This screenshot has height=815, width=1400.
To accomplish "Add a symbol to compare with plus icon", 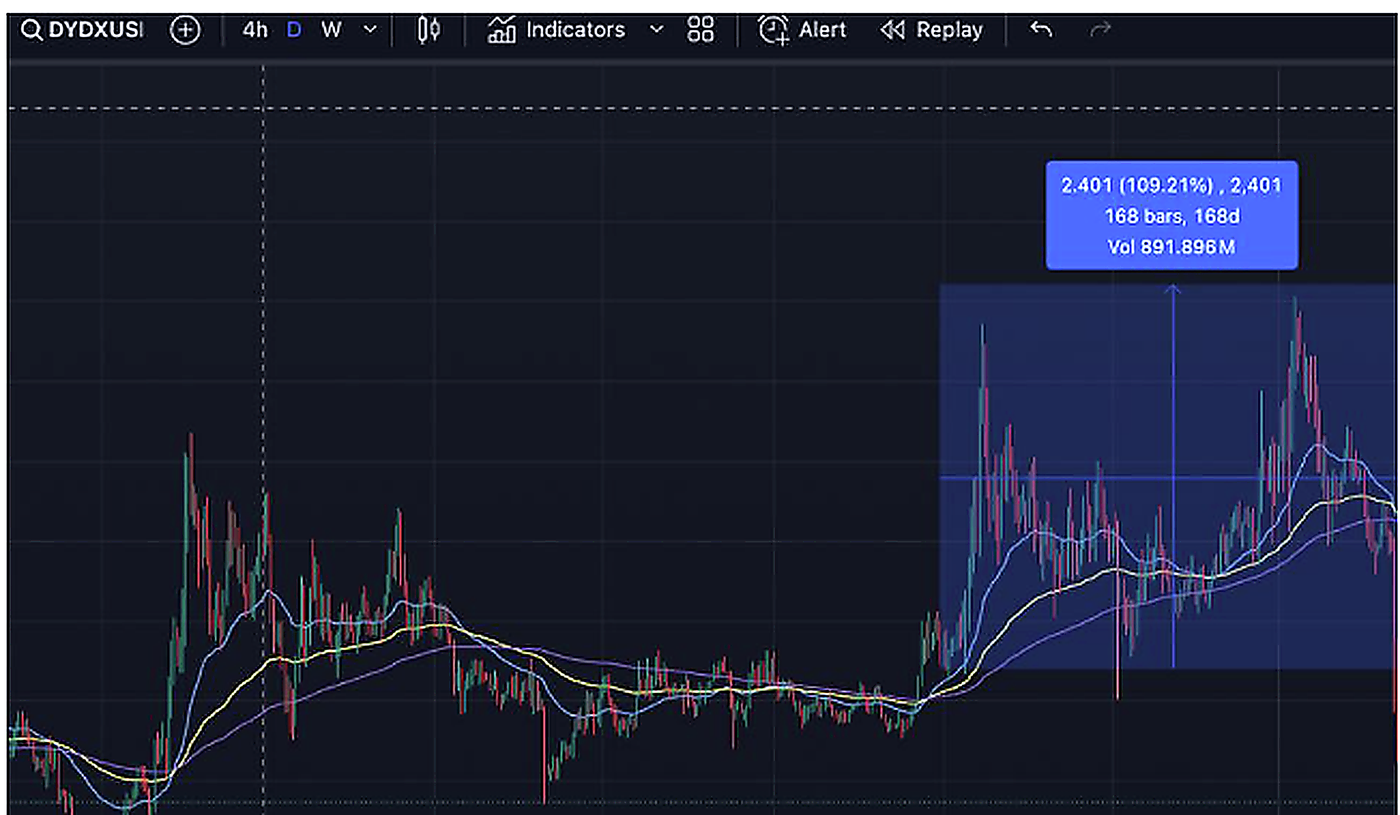I will 185,30.
